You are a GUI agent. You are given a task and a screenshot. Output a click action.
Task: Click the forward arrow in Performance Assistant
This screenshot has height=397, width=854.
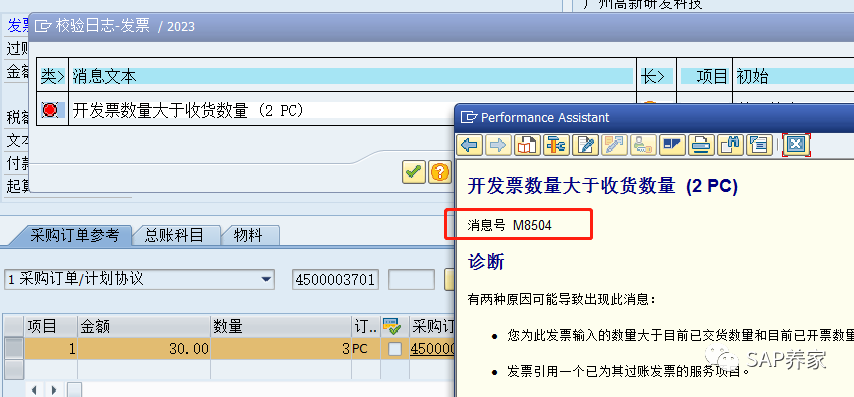(x=498, y=145)
